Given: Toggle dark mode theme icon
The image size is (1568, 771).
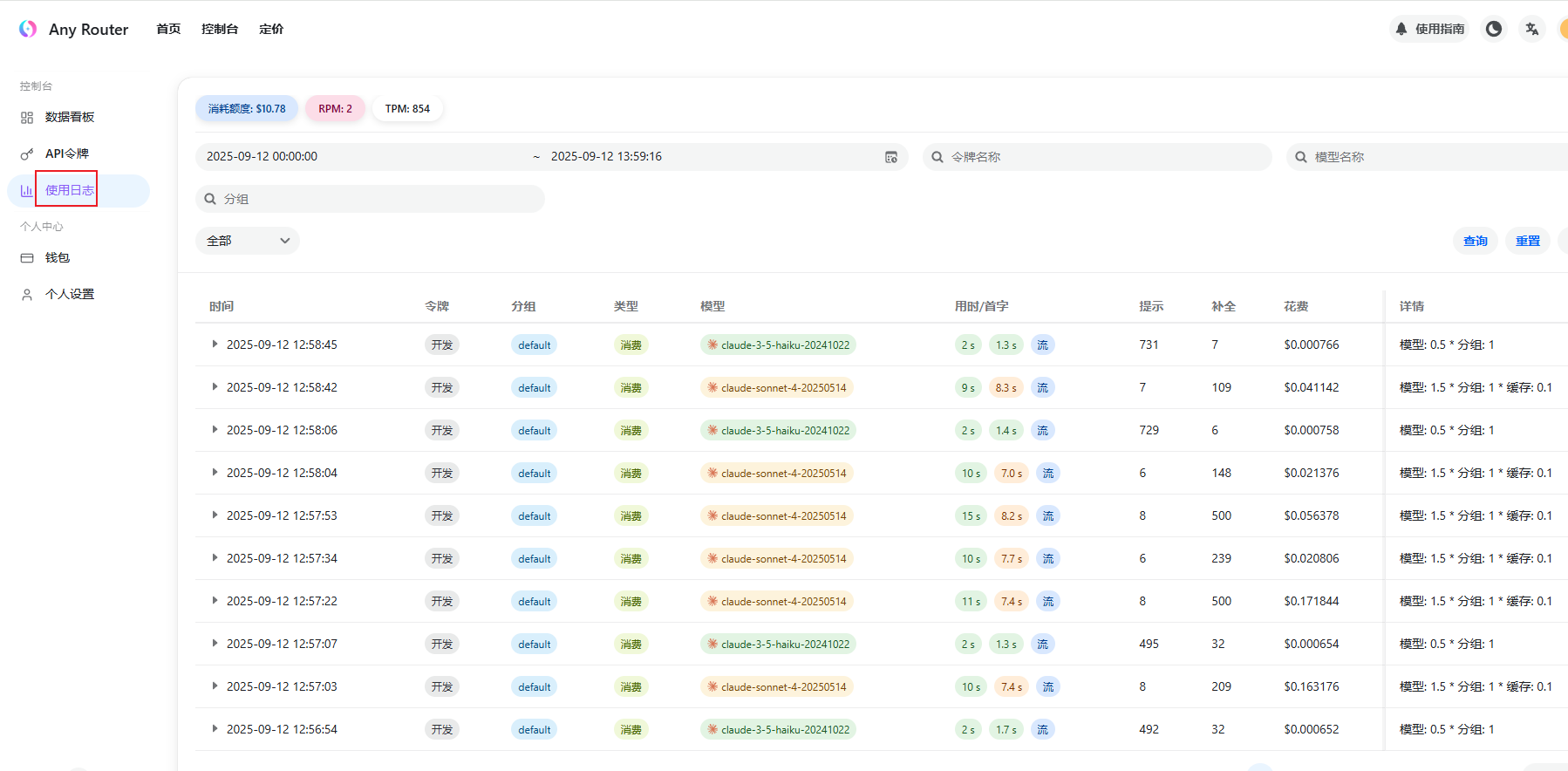Looking at the screenshot, I should pyautogui.click(x=1494, y=29).
